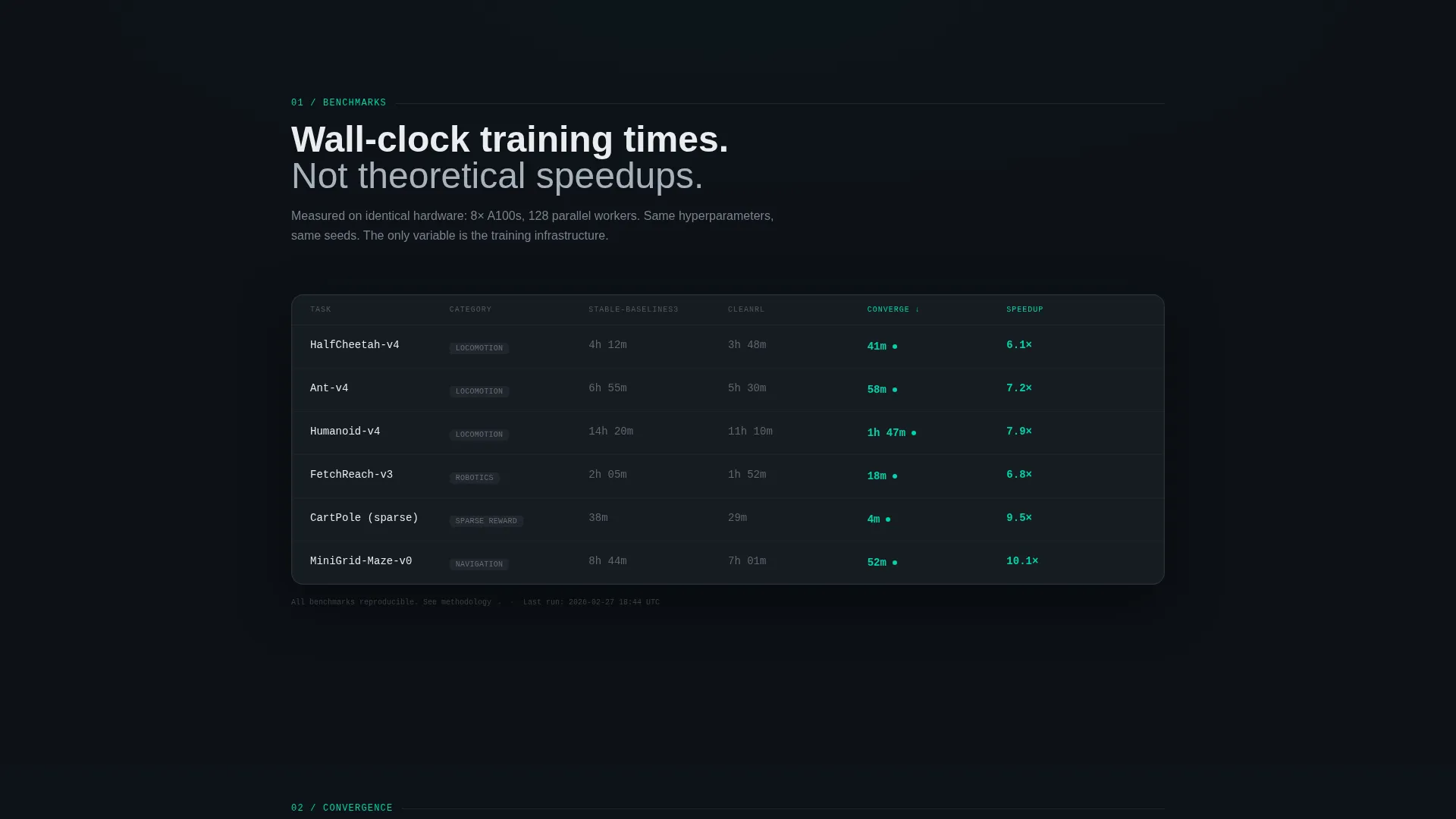Viewport: 1456px width, 819px height.
Task: Select the HalfCheetah-v4 task name
Action: pos(355,345)
